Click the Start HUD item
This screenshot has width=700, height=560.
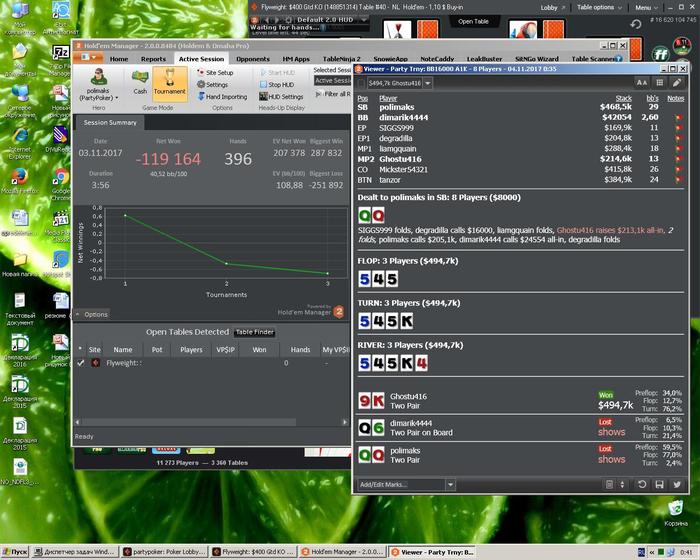point(277,72)
